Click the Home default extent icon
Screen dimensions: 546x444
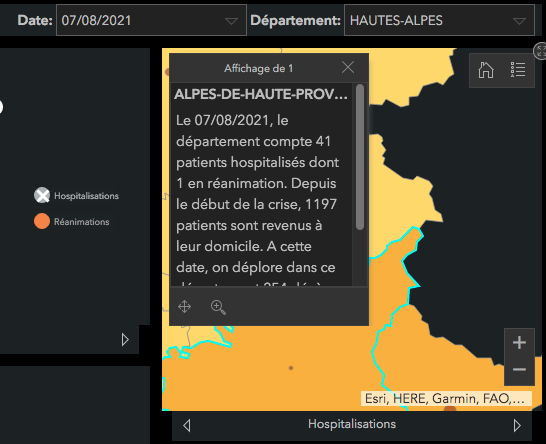pyautogui.click(x=486, y=70)
